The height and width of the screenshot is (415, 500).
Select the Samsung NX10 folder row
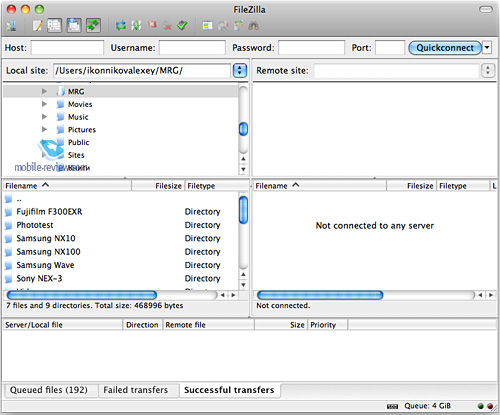(x=121, y=238)
